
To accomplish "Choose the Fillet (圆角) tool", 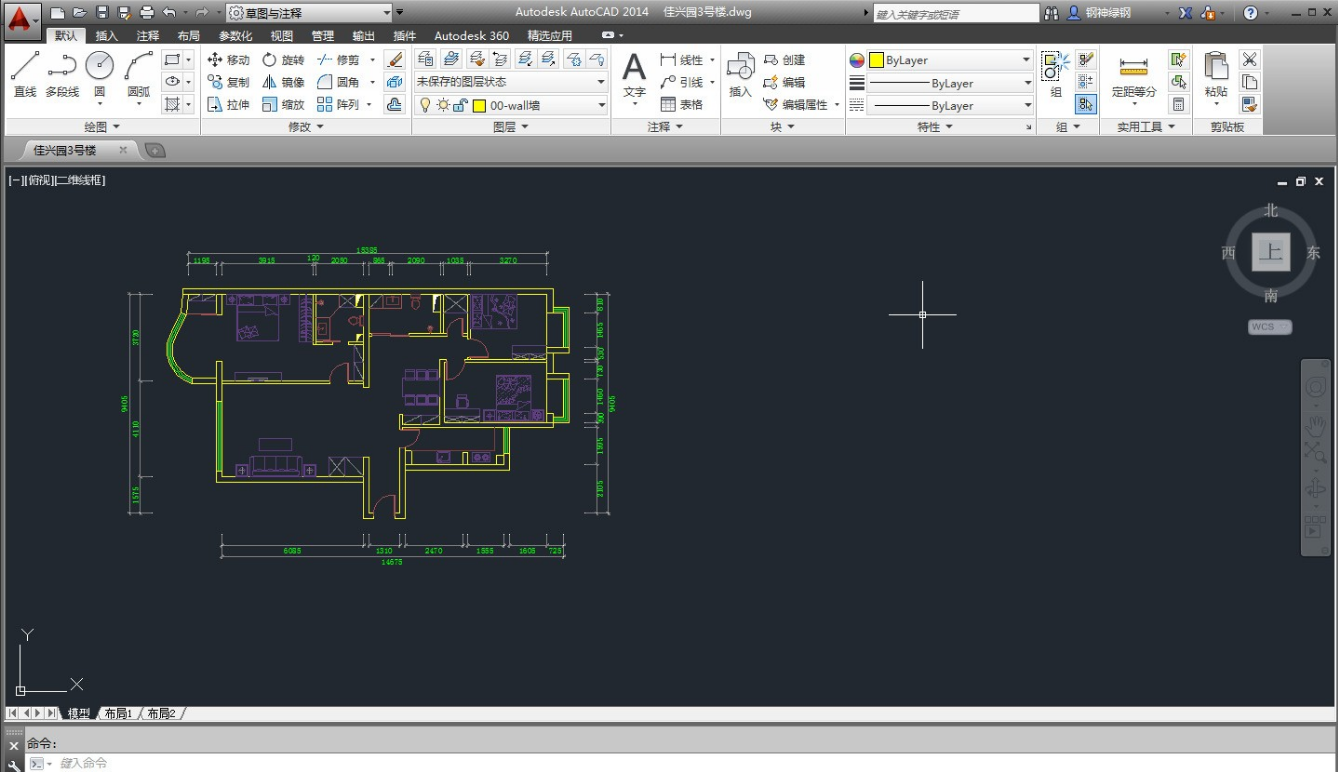I will [338, 82].
